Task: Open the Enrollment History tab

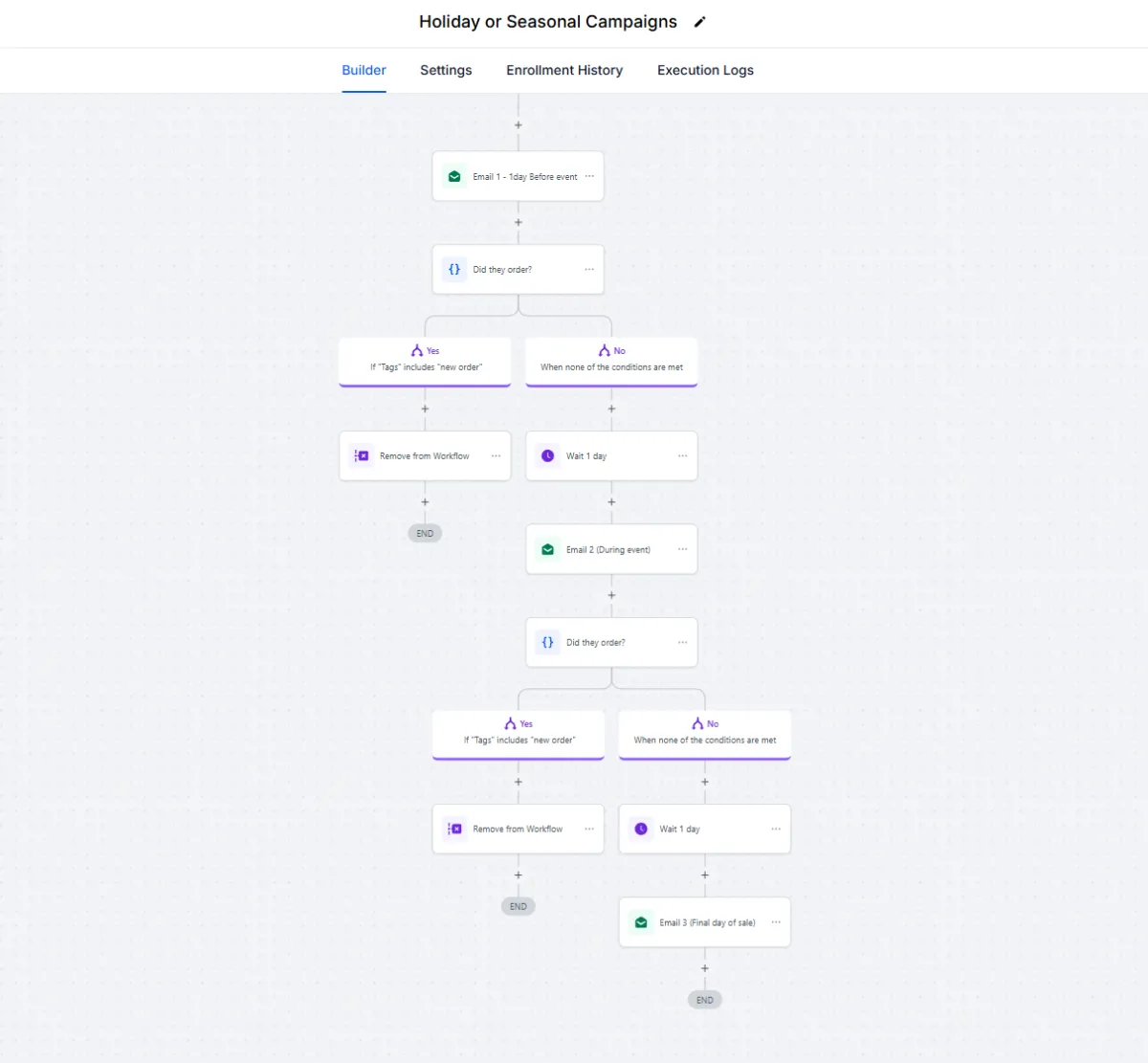Action: (x=564, y=70)
